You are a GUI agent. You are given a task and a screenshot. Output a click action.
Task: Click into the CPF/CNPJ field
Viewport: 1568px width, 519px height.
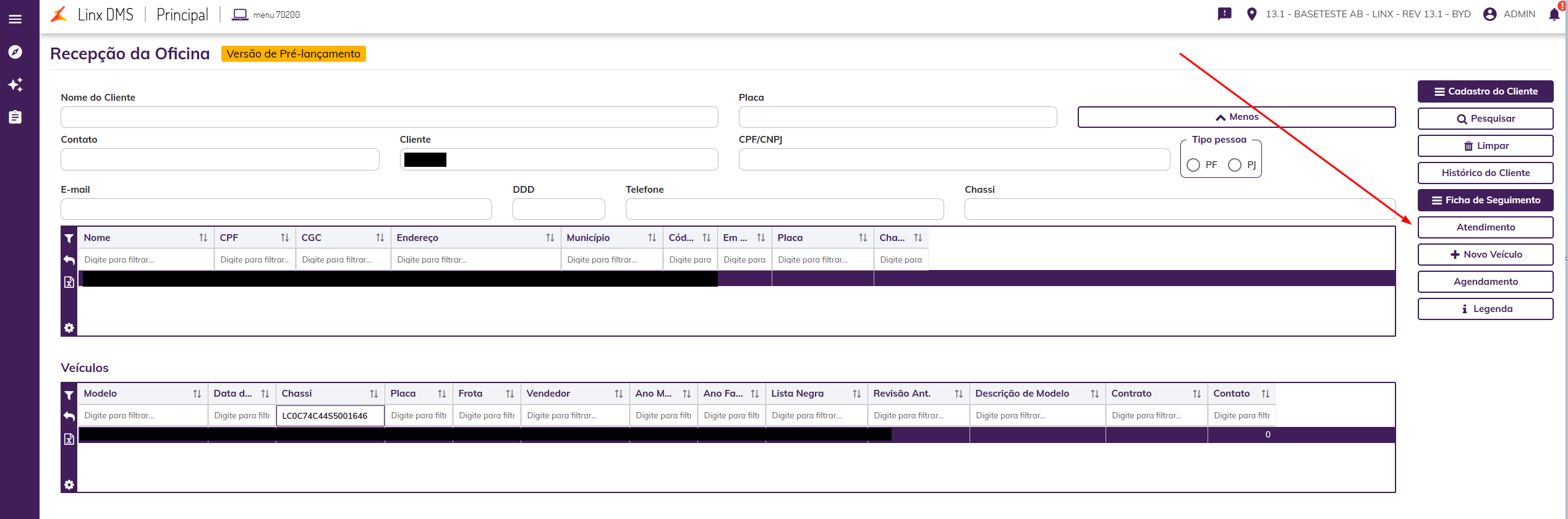954,159
